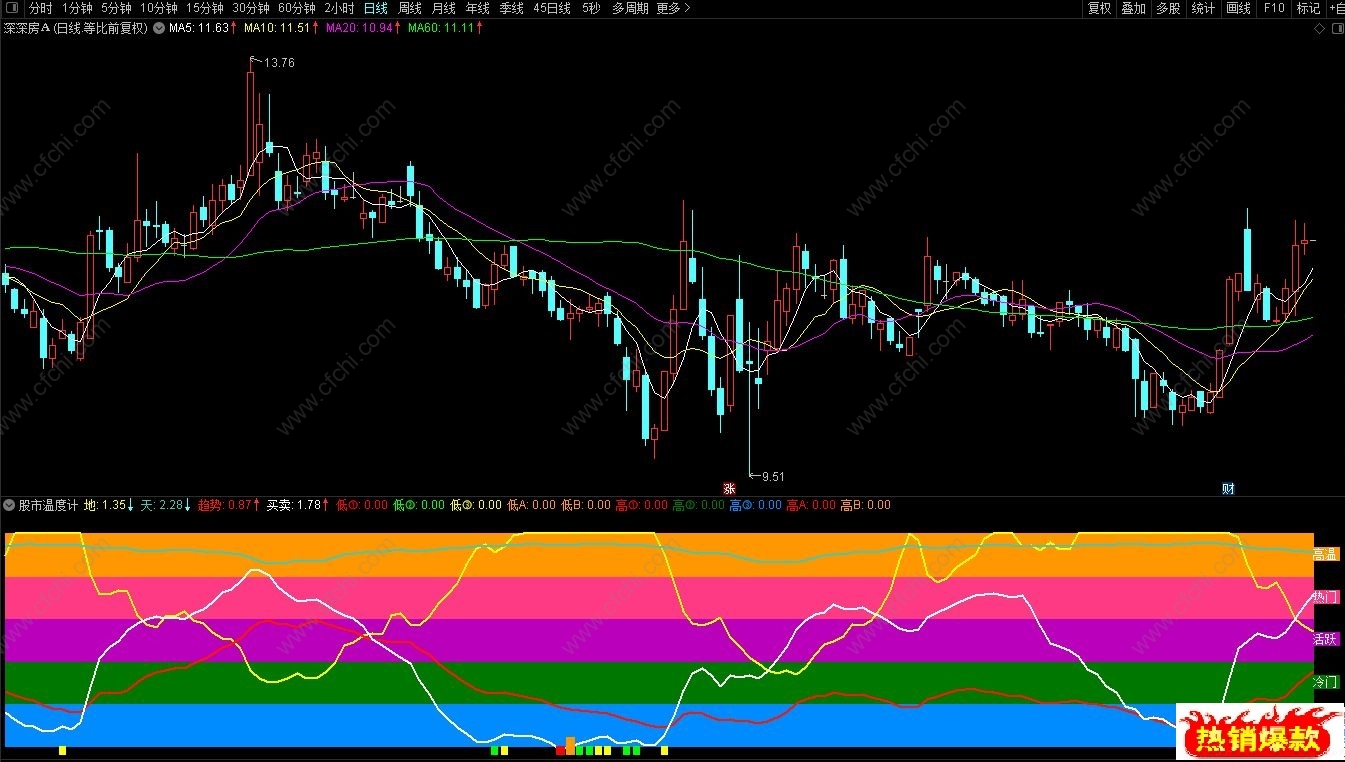This screenshot has height=762, width=1345.
Task: Select the 月线 monthly period
Action: pyautogui.click(x=444, y=8)
